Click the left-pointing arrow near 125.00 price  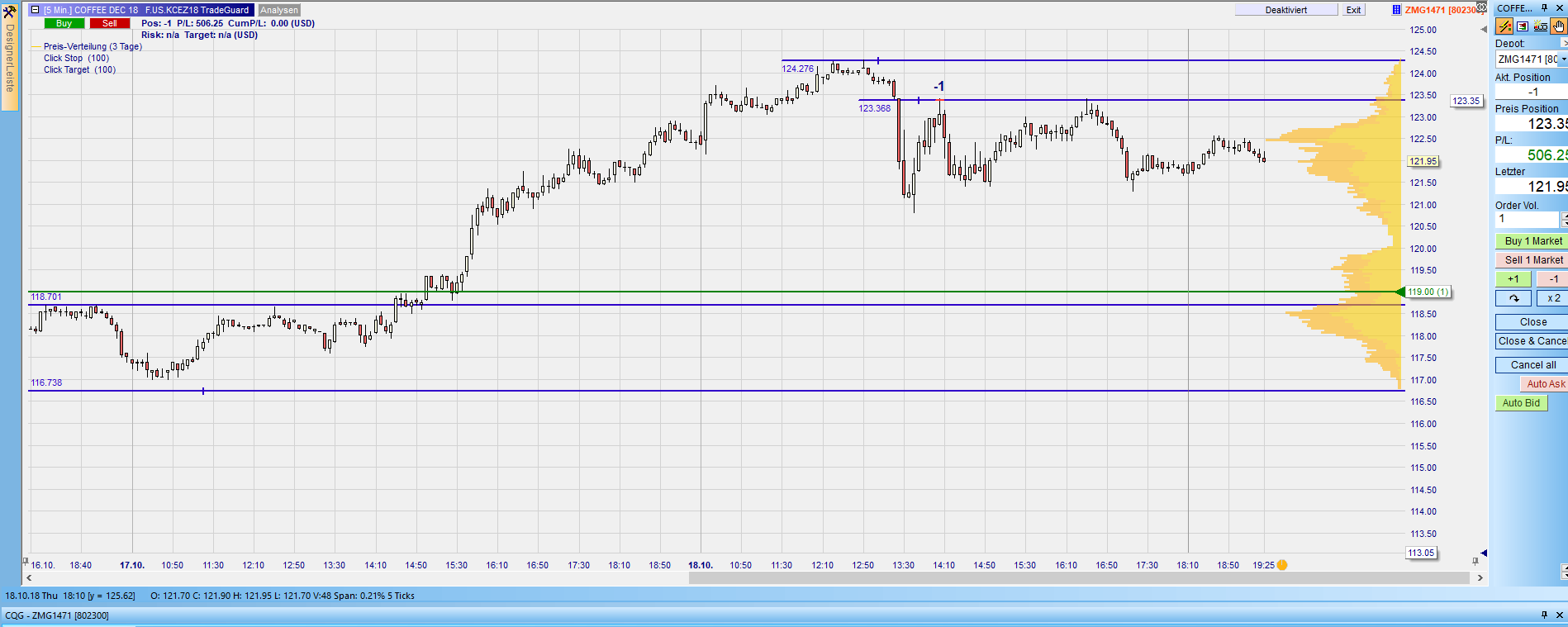(1483, 30)
